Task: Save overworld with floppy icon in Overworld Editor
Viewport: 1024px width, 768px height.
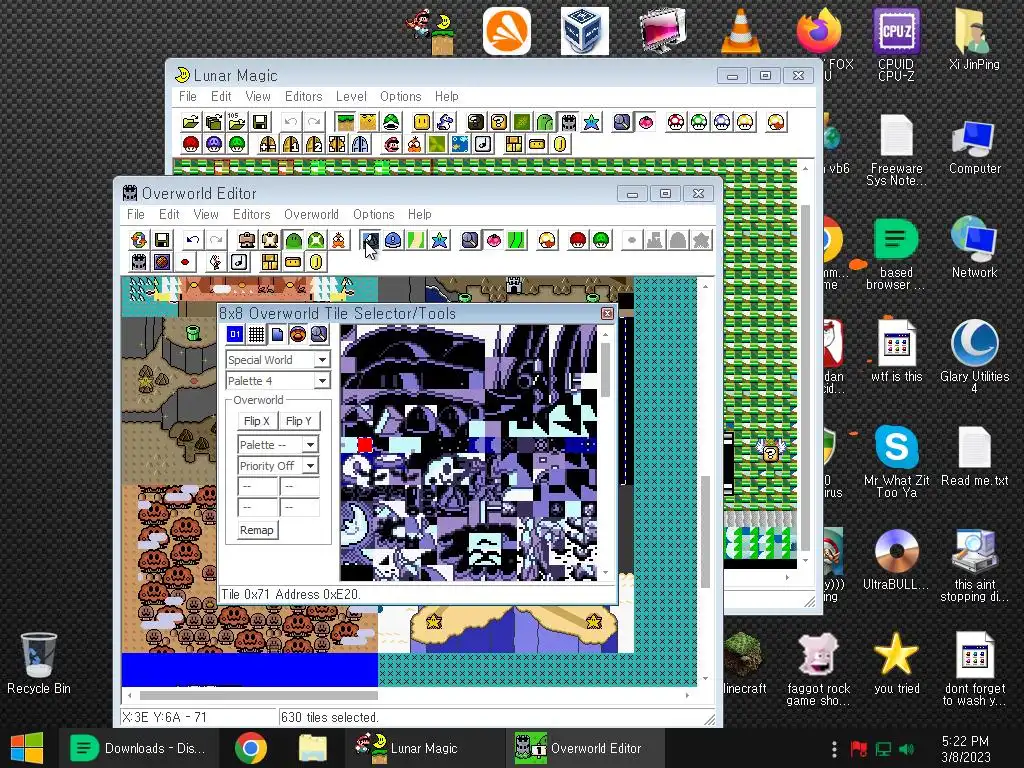Action: click(x=161, y=240)
